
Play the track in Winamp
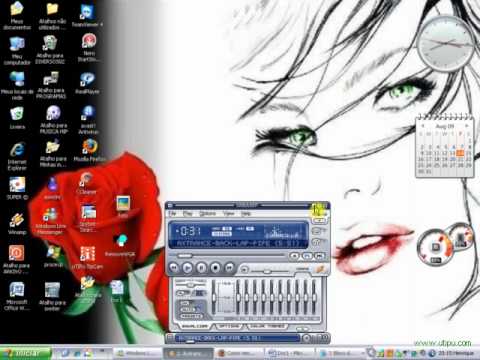(188, 268)
